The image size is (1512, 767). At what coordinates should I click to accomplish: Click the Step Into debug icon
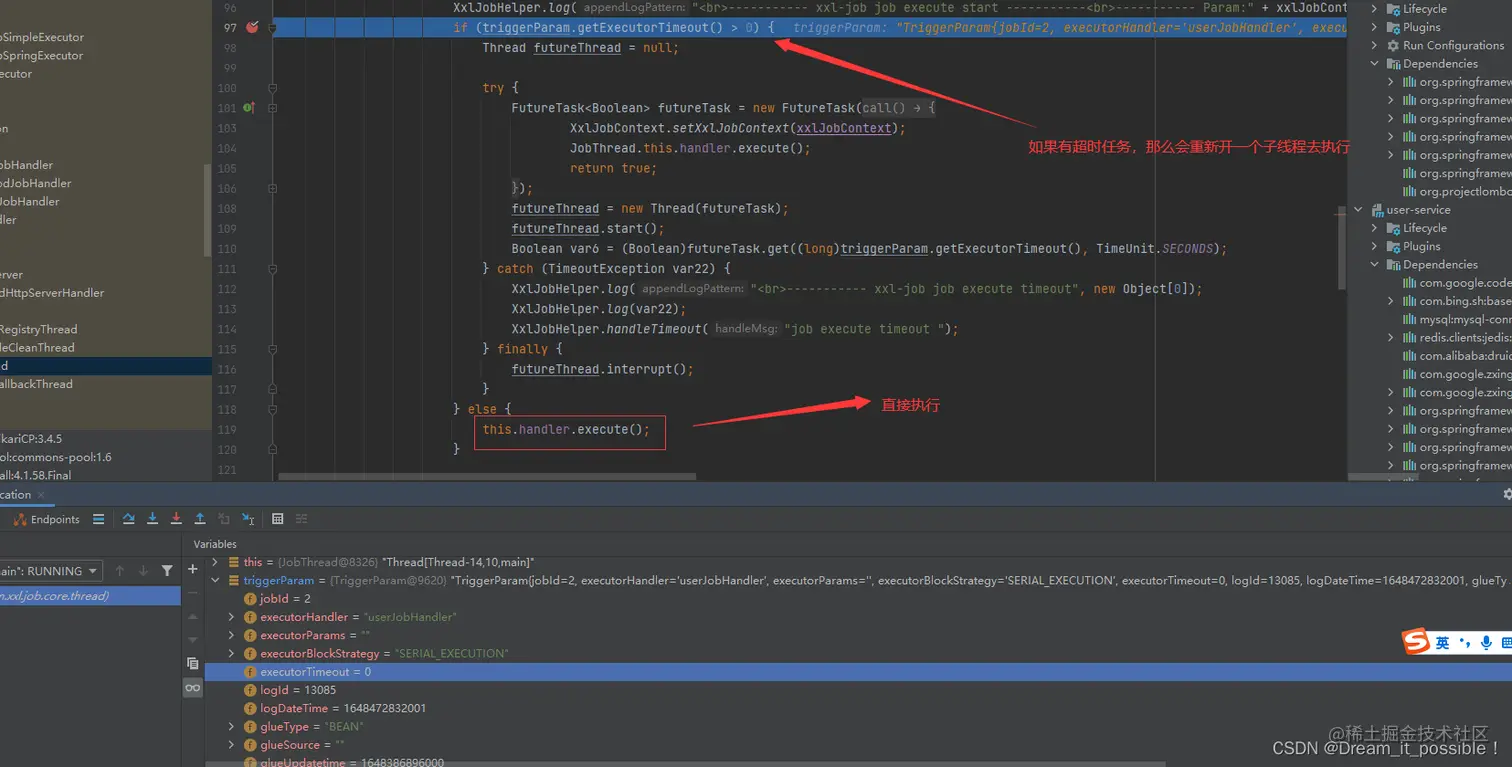[153, 519]
